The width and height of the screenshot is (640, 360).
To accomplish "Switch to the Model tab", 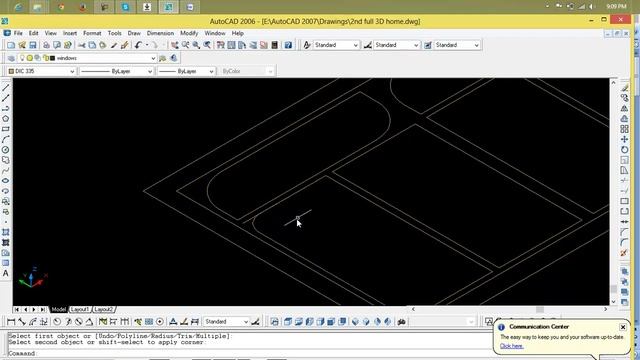I will coord(59,309).
